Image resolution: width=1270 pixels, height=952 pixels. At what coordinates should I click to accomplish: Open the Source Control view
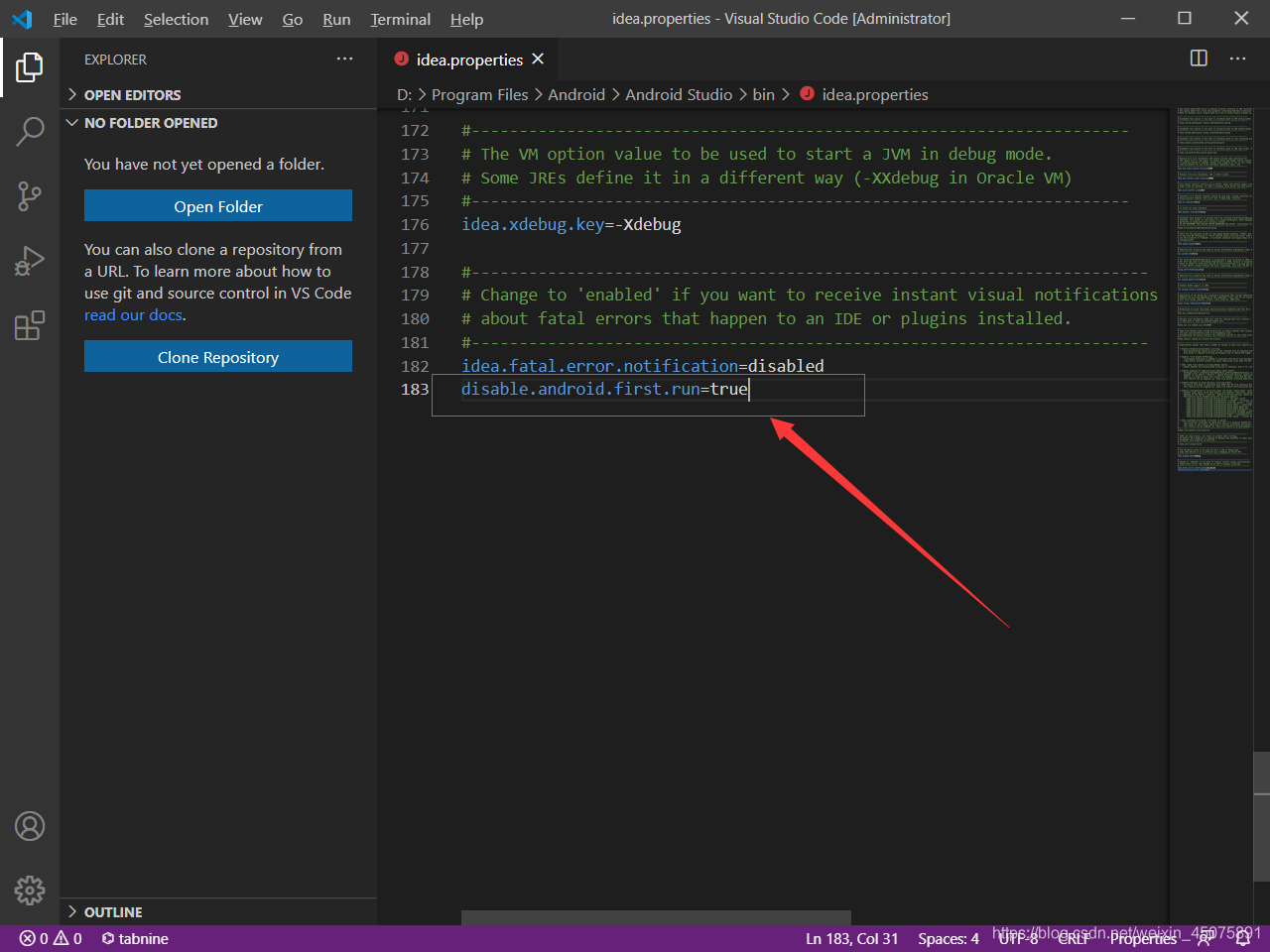pos(30,195)
